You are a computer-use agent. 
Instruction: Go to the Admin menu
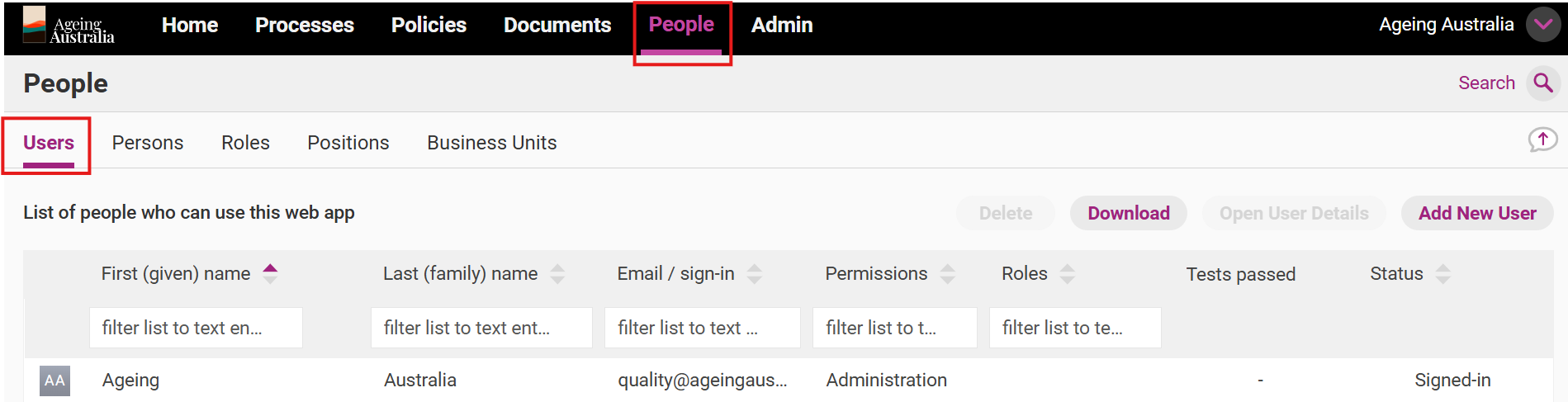point(782,26)
